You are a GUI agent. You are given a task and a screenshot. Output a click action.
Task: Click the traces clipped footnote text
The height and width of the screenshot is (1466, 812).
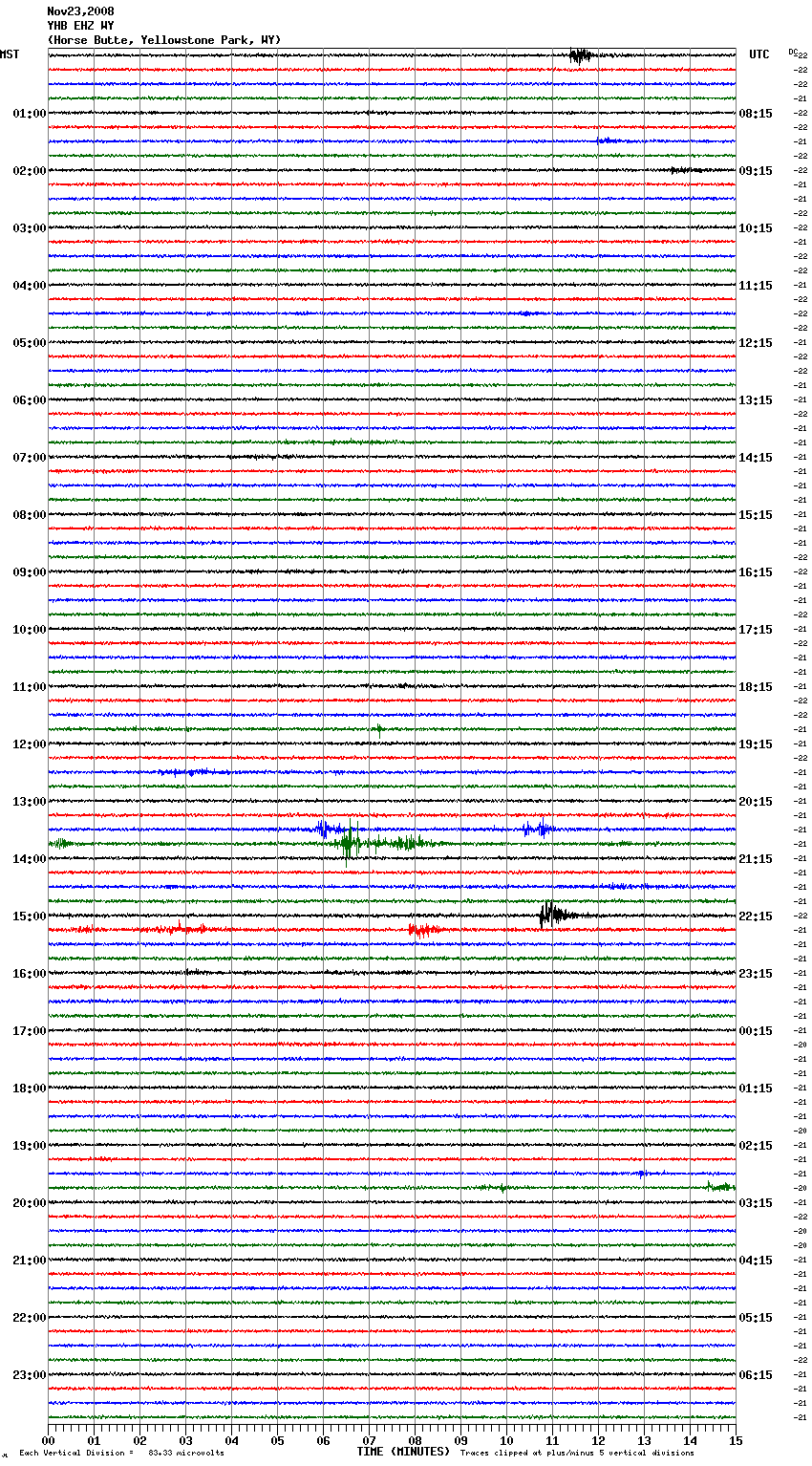(x=577, y=1454)
